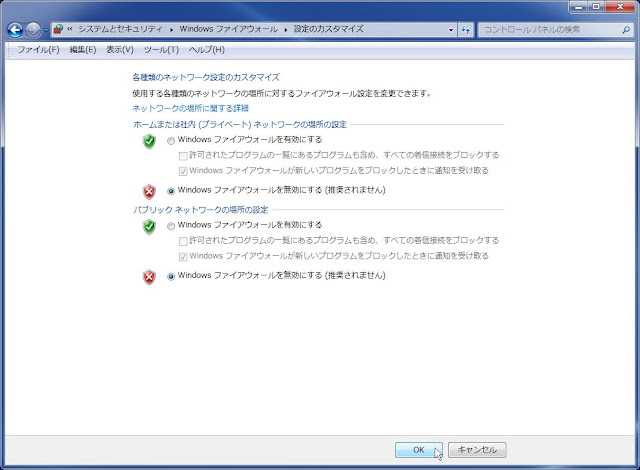The image size is (640, 470).
Task: Click the Control Panel icon in address bar
Action: tap(58, 29)
